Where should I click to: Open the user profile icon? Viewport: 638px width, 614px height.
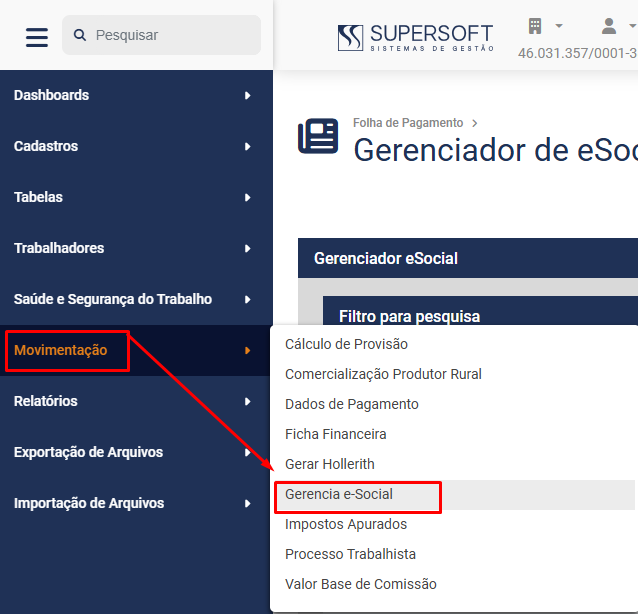(x=609, y=26)
